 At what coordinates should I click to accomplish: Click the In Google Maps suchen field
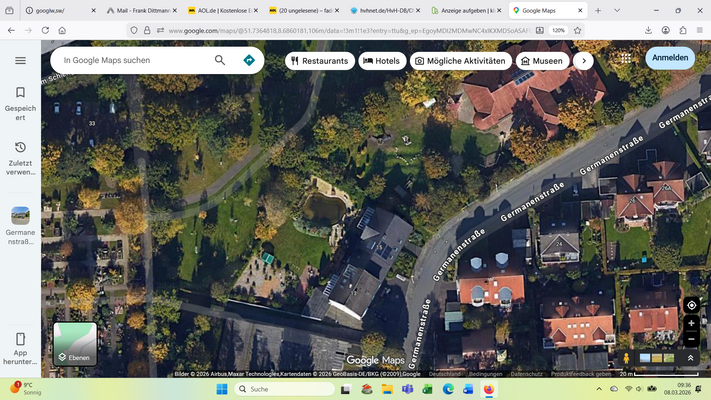pyautogui.click(x=130, y=60)
